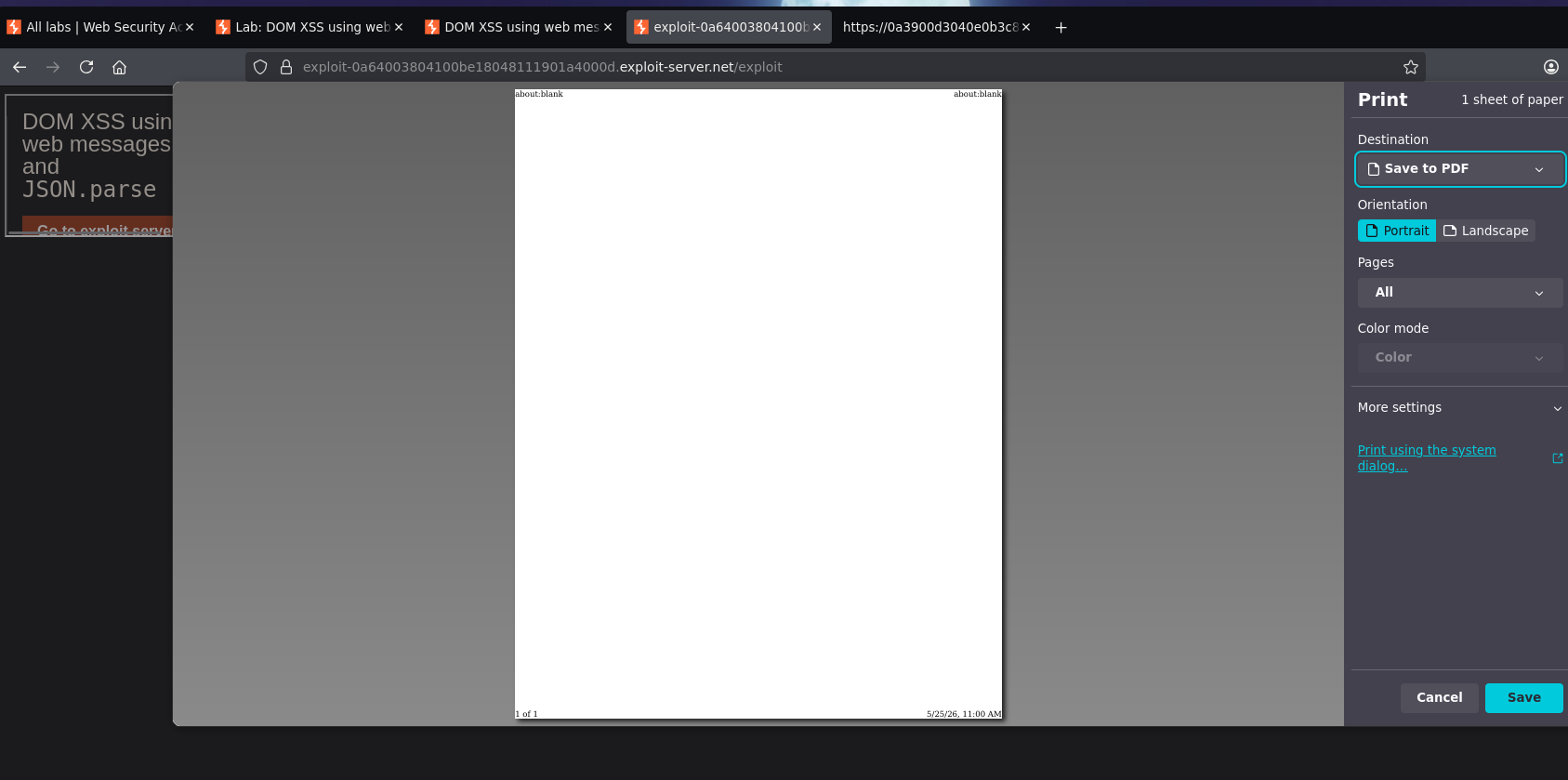
Task: Open a new tab with plus icon
Action: tap(1061, 27)
